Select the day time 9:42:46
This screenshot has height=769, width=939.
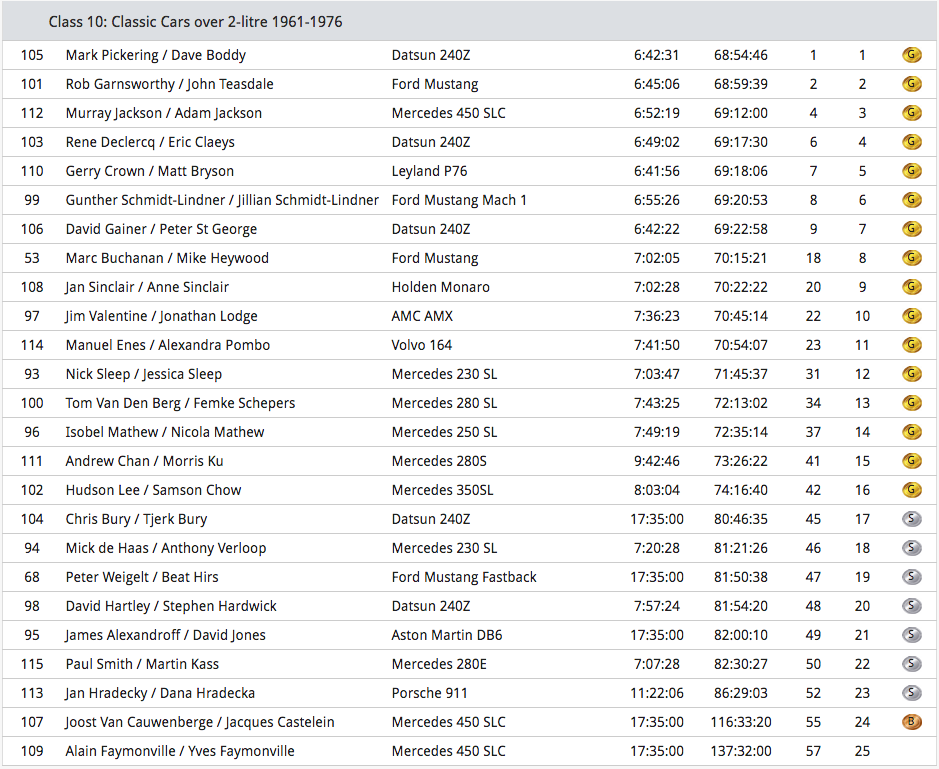coord(657,461)
